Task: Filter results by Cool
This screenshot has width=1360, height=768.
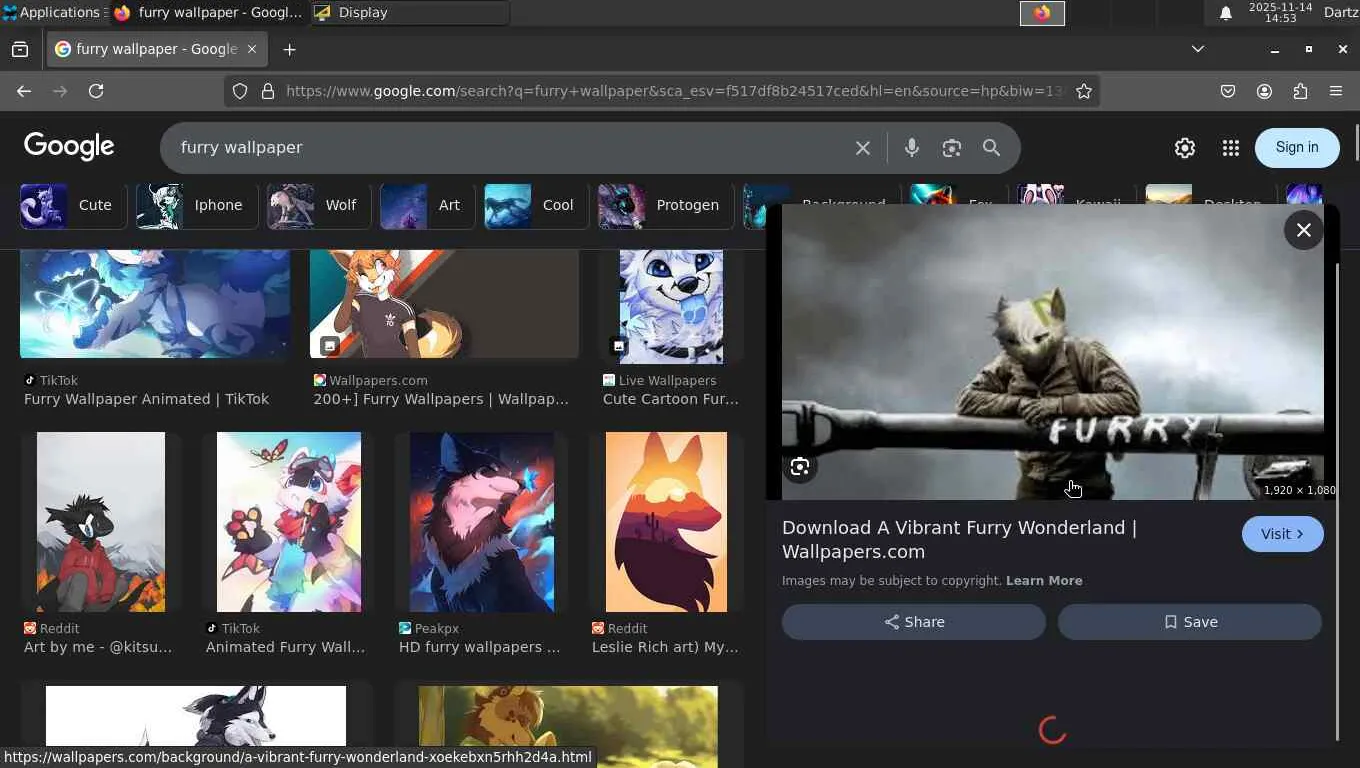Action: tap(536, 205)
